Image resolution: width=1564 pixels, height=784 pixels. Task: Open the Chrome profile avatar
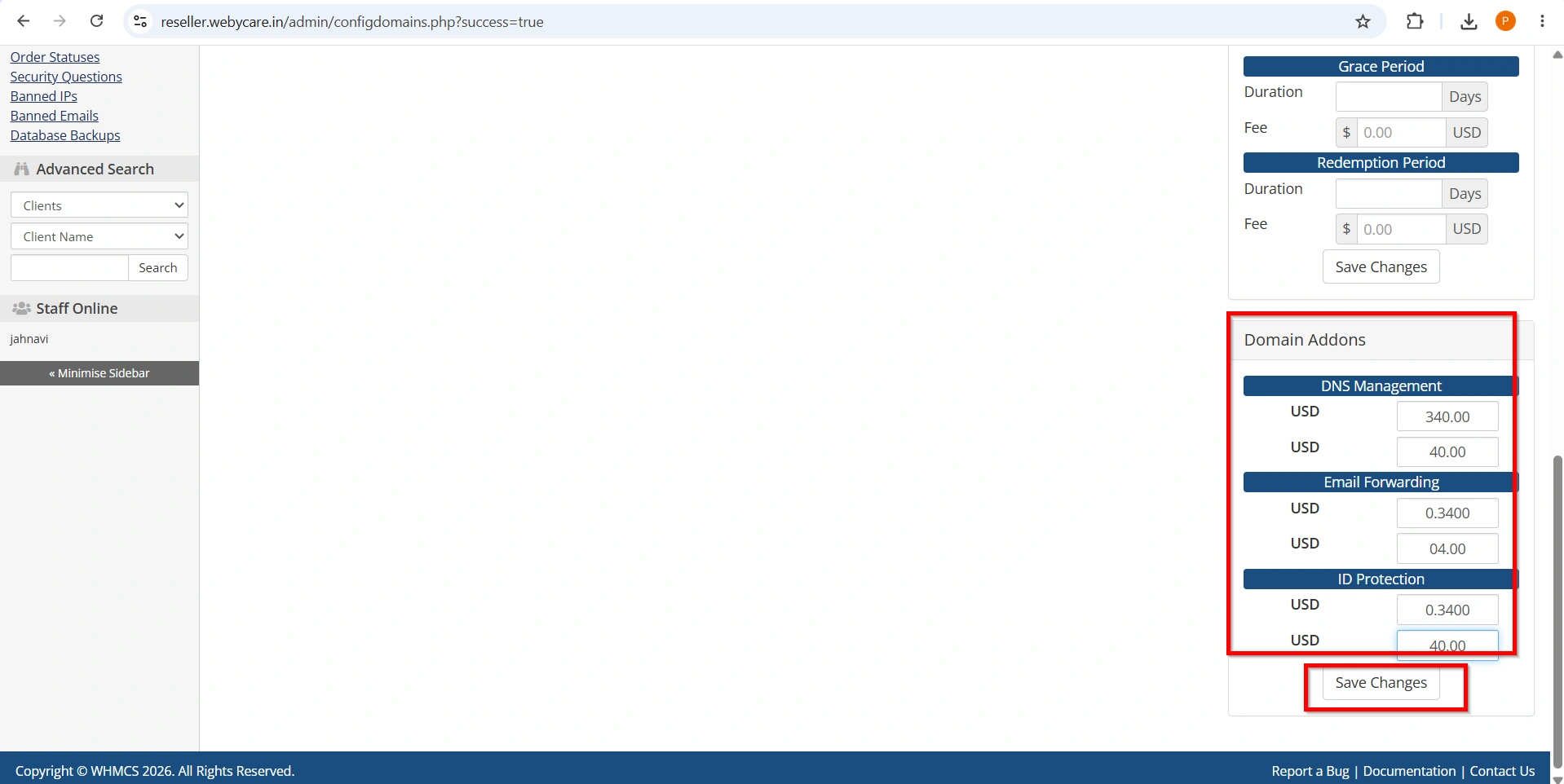click(1505, 21)
